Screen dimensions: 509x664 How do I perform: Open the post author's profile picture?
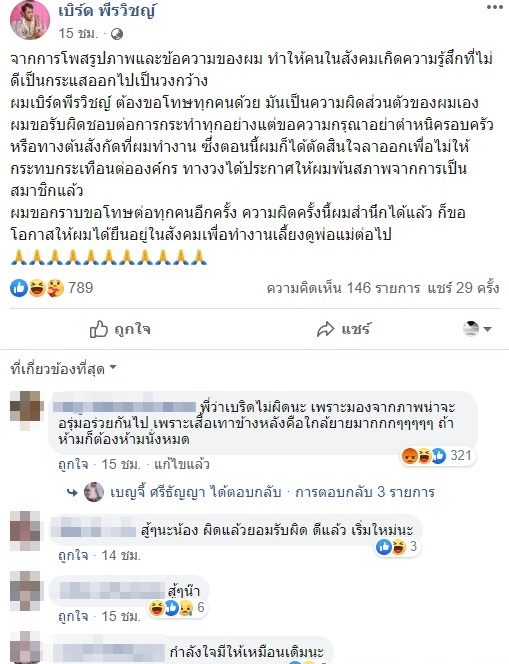[30, 20]
